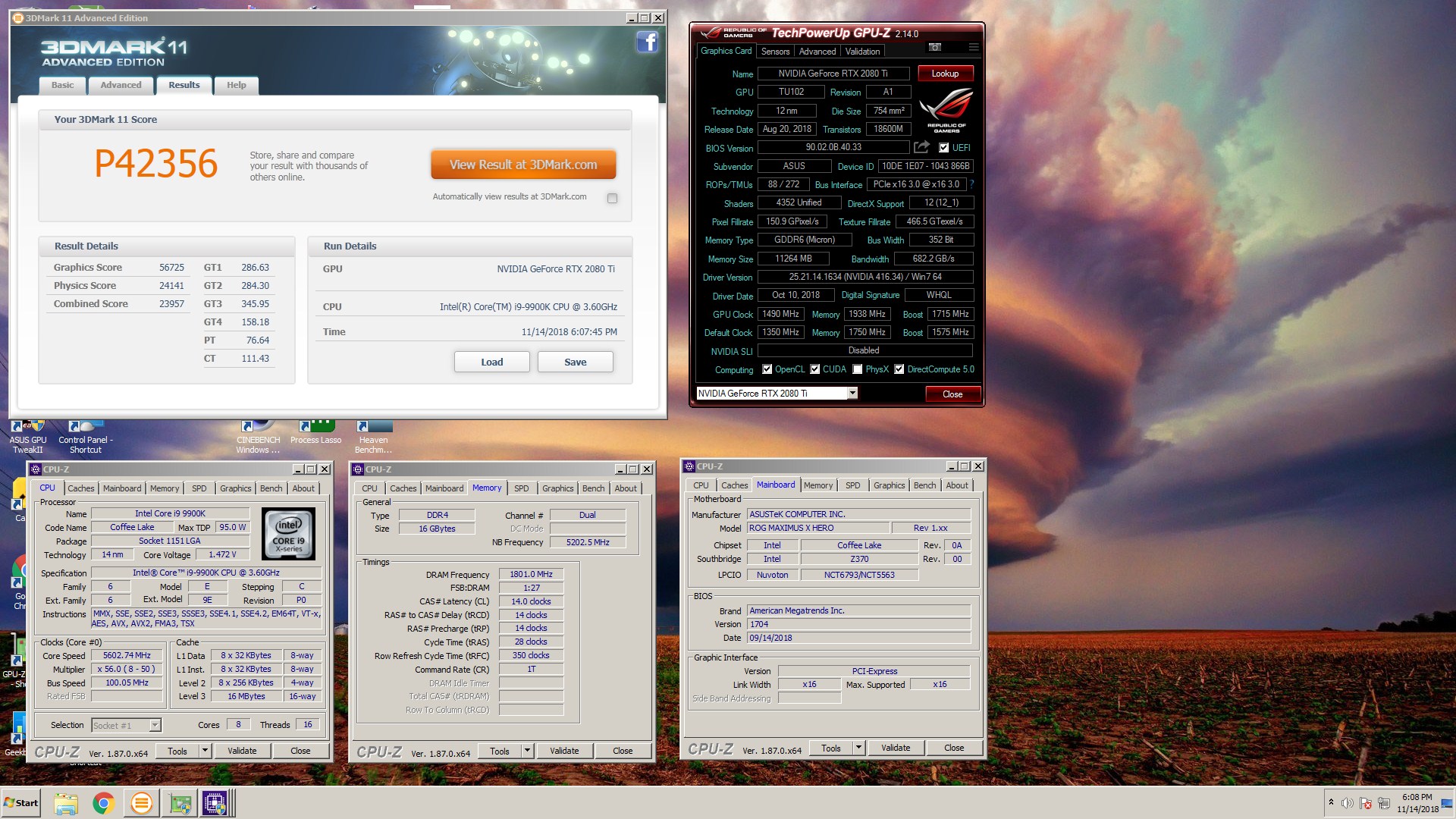Screen dimensions: 1456x819
Task: Click the Graphics Score value 56725
Action: (171, 267)
